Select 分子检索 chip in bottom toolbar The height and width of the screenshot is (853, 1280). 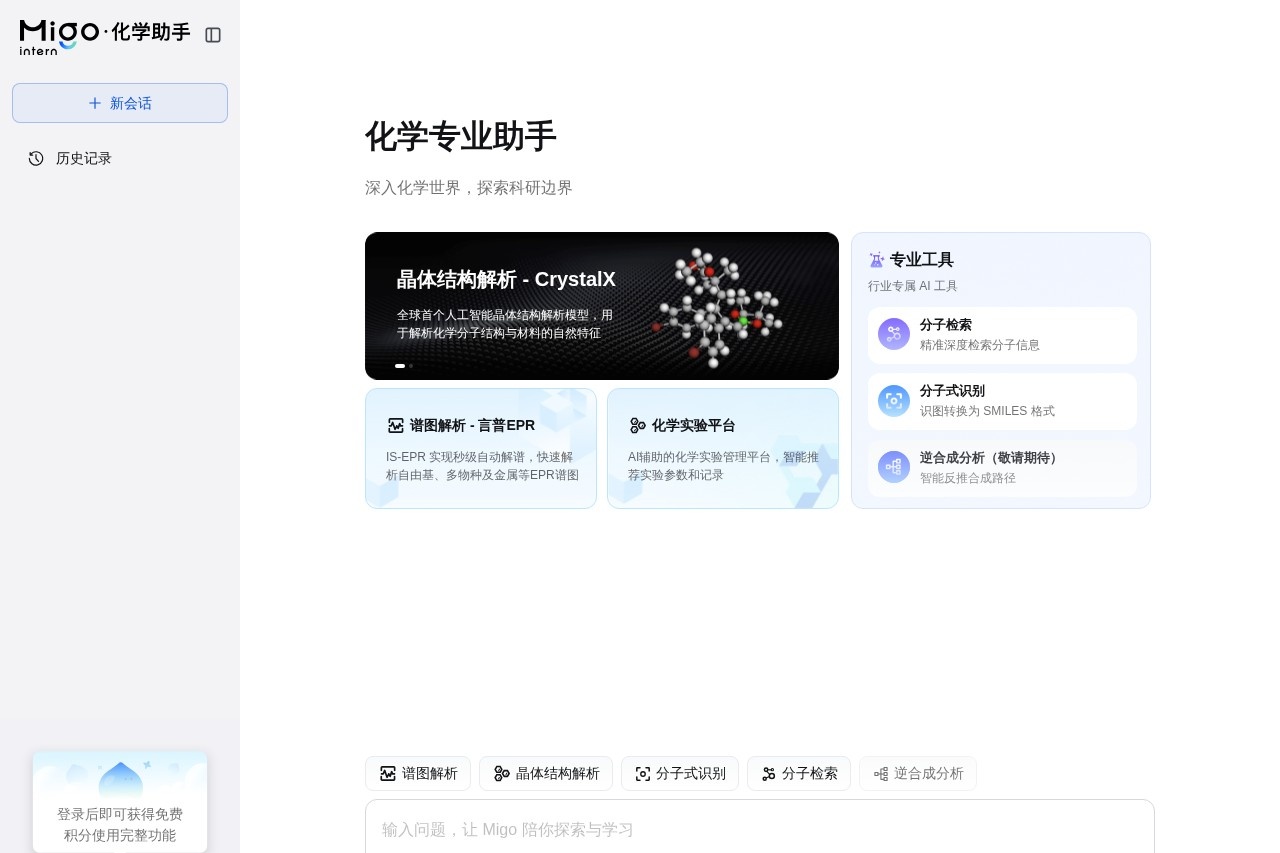click(799, 773)
